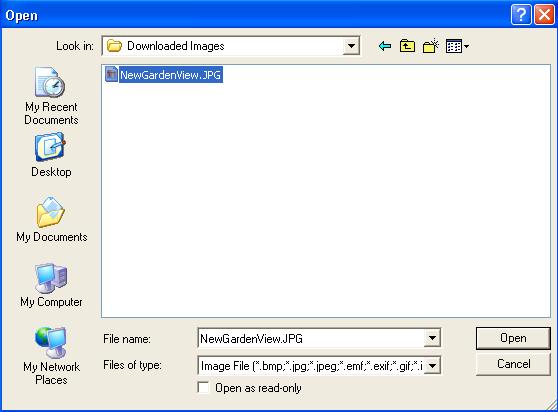Open My Network Places
Screen dimensions: 558x412
tap(51, 356)
